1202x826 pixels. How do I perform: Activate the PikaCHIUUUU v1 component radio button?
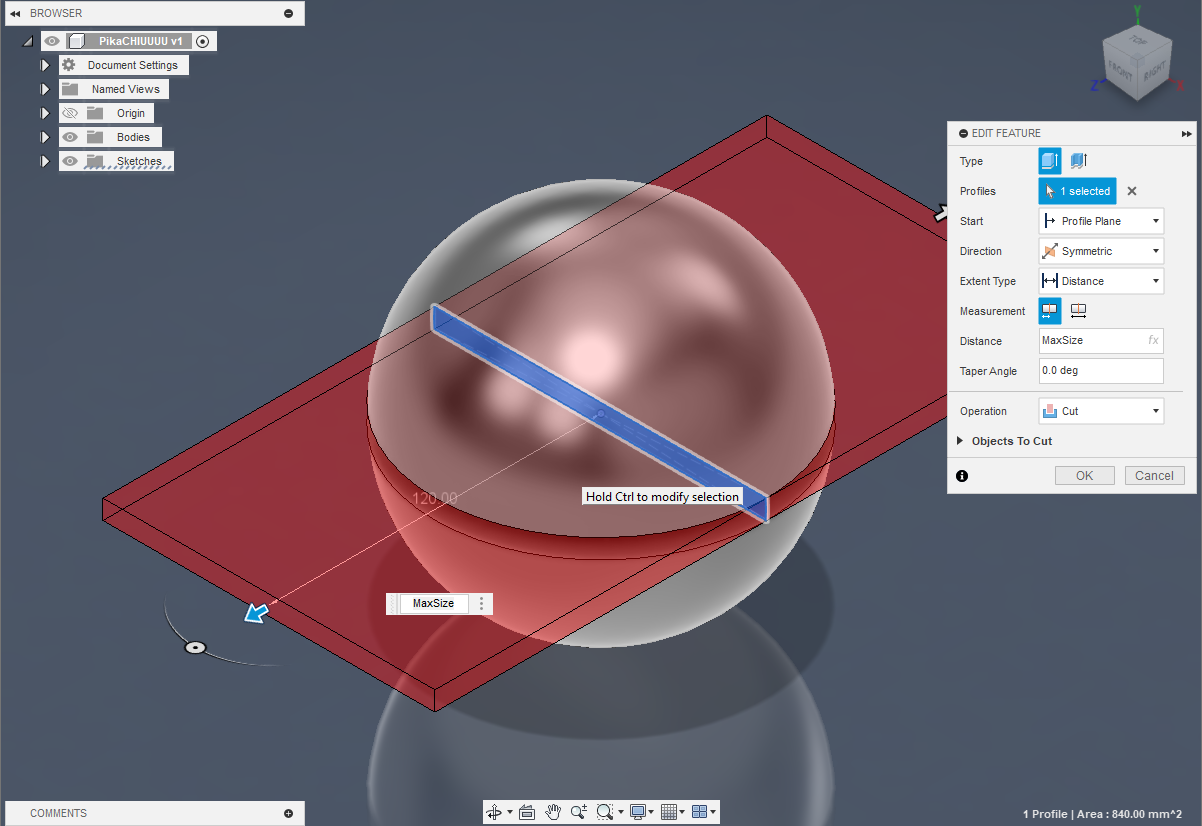click(203, 41)
